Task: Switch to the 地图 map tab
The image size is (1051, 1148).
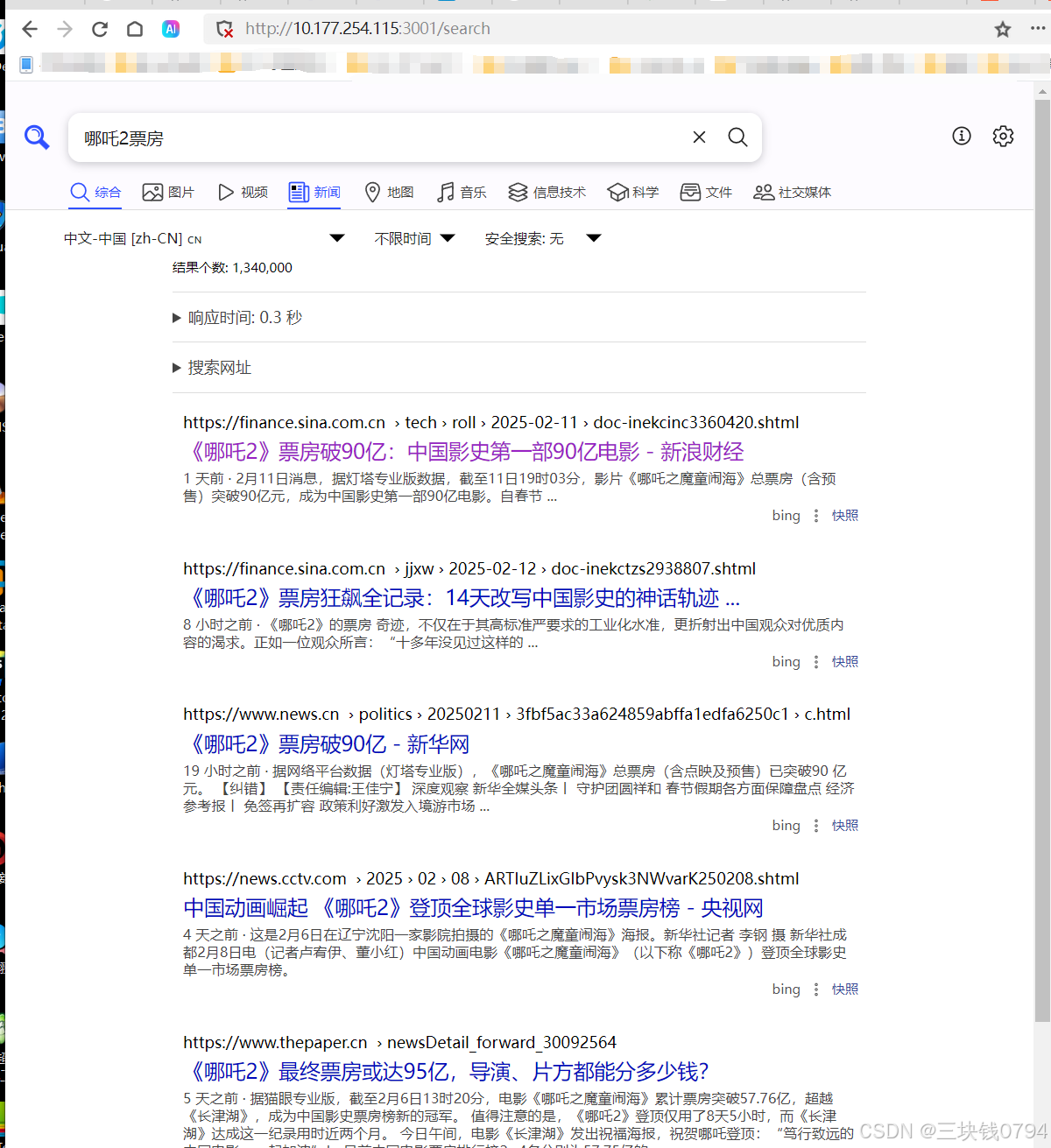Action: 389,193
